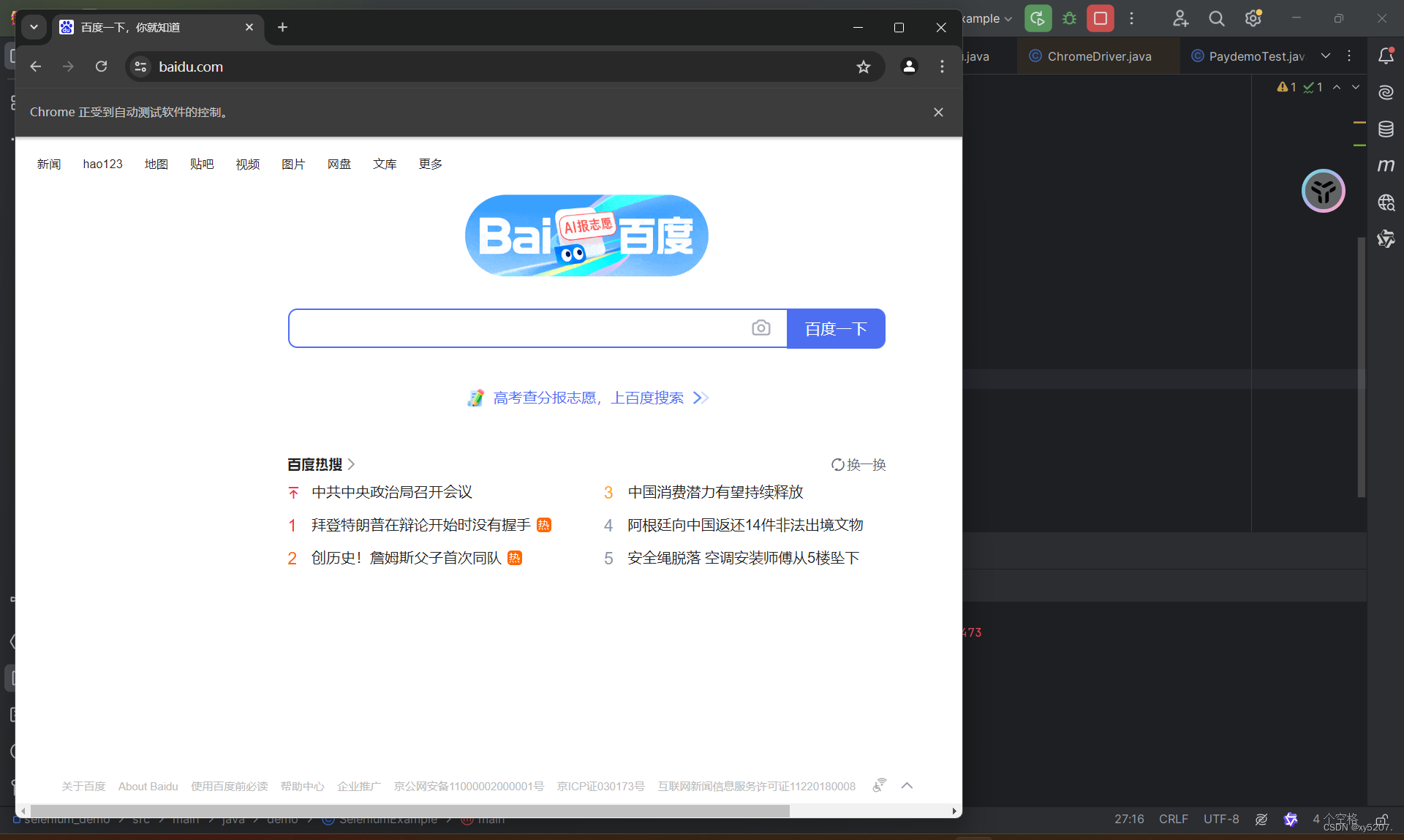
Task: Open the Chrome profile avatar
Action: [x=909, y=67]
